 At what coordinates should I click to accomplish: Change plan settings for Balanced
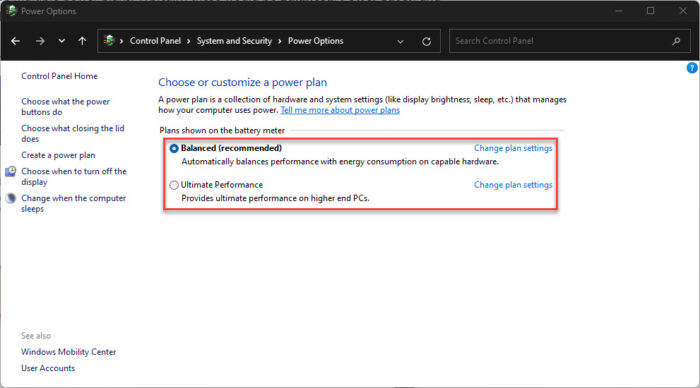coord(513,148)
